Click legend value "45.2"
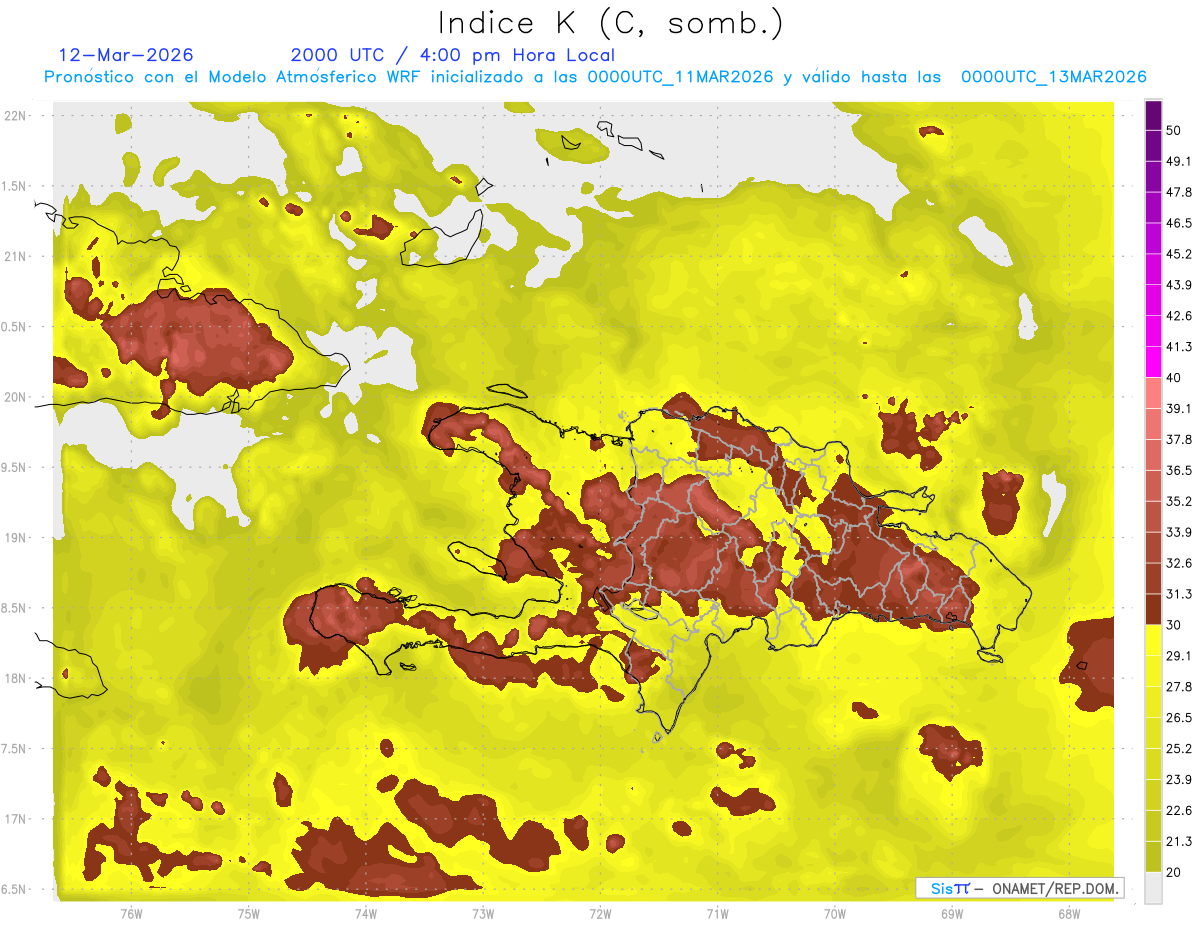 coord(1178,254)
